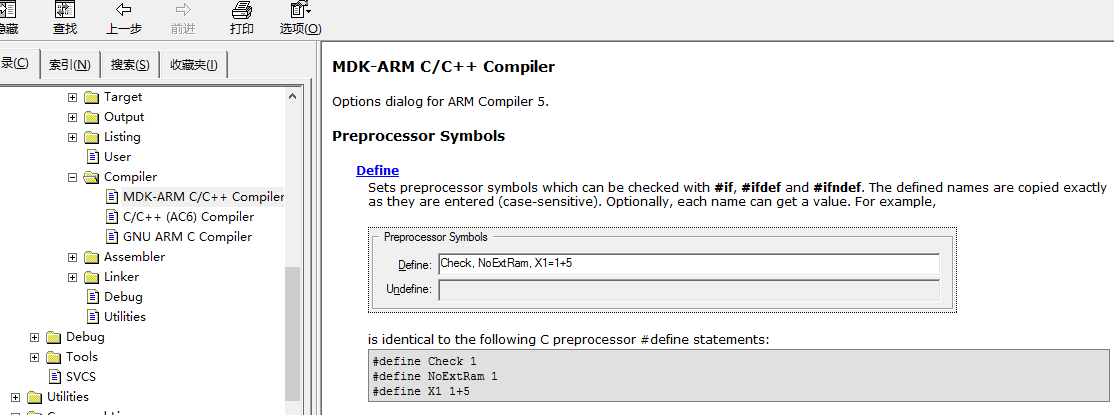
Task: Open the 选项(O) options icon menu
Action: point(300,10)
